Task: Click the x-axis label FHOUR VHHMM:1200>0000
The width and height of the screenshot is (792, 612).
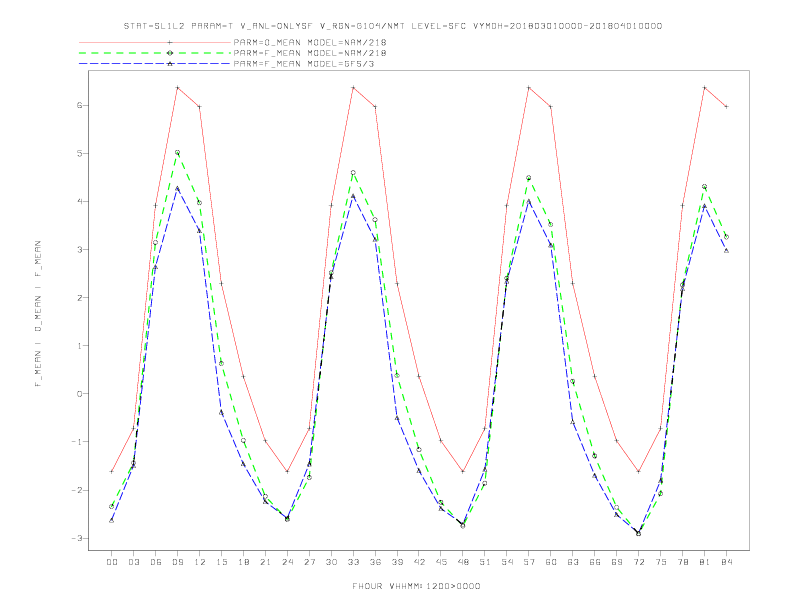Action: tap(416, 586)
